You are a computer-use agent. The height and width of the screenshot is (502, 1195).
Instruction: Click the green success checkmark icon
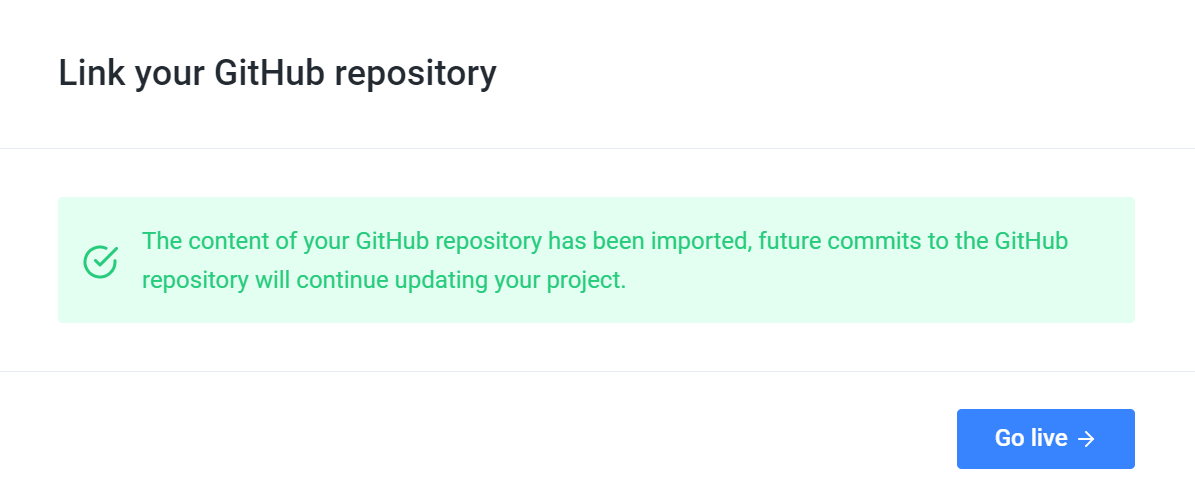[x=100, y=261]
